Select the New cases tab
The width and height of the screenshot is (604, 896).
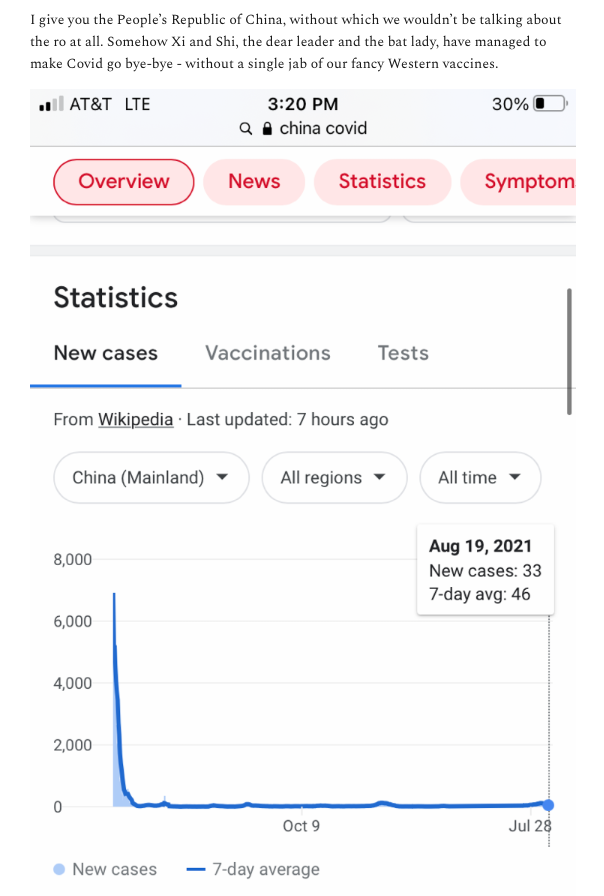[x=106, y=353]
